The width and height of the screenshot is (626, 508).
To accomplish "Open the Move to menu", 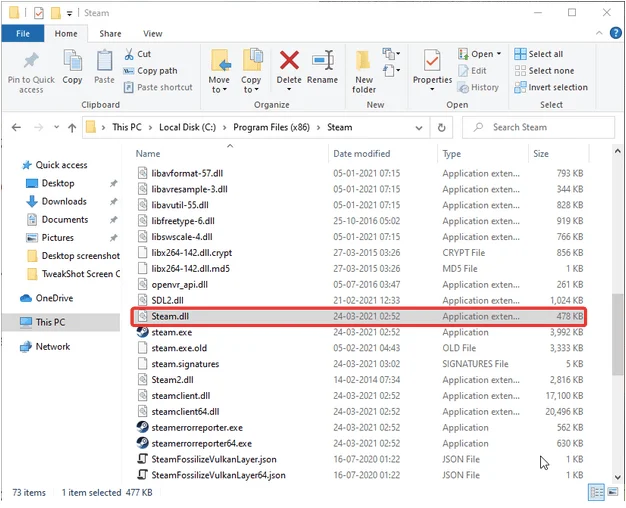I will coord(219,72).
